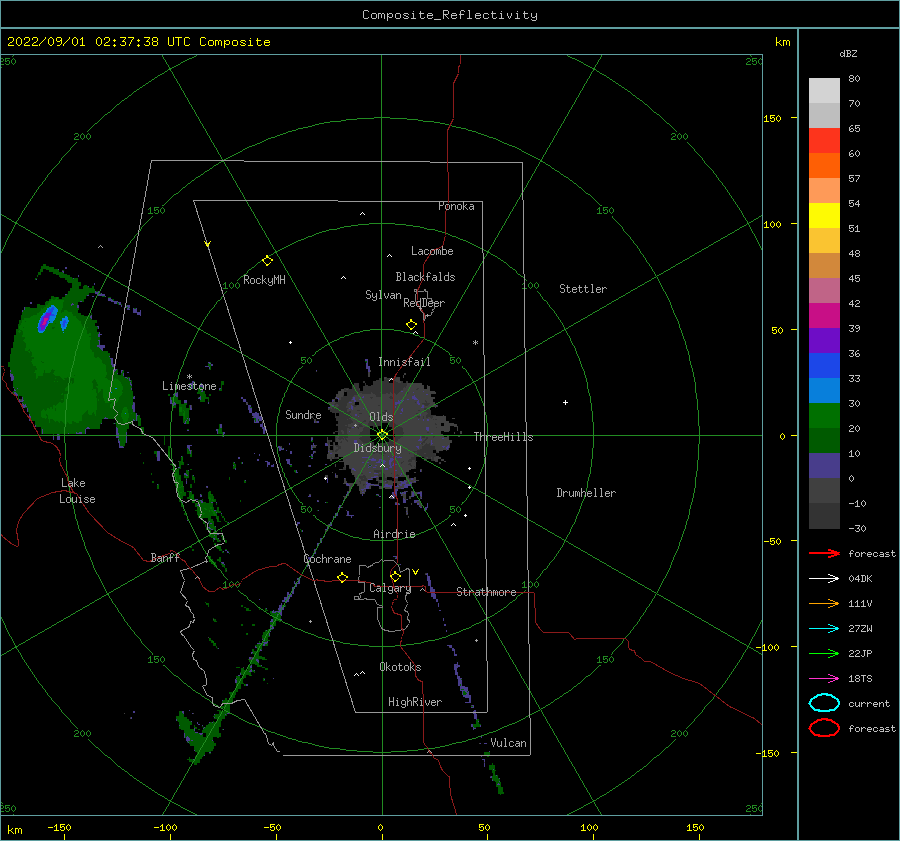This screenshot has width=900, height=841.
Task: Click the Sylvan label
Action: pos(383,295)
